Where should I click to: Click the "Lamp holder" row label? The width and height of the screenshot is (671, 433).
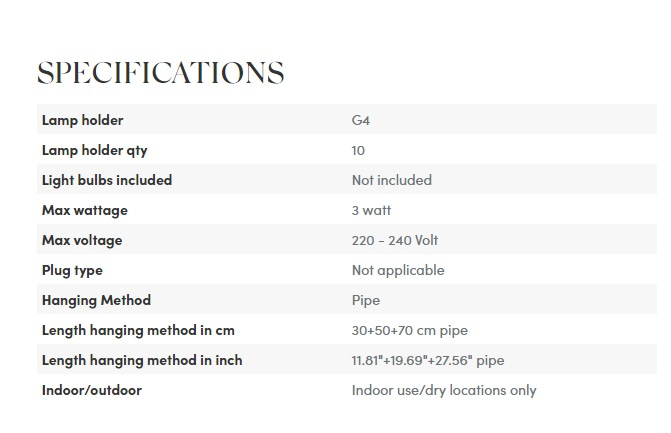coord(82,120)
